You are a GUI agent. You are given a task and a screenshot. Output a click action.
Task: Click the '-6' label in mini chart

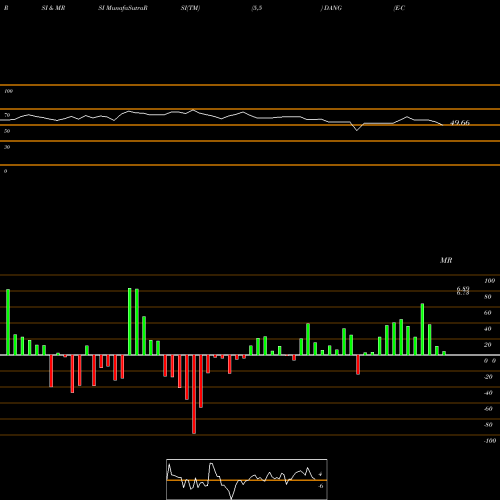[x=321, y=486]
